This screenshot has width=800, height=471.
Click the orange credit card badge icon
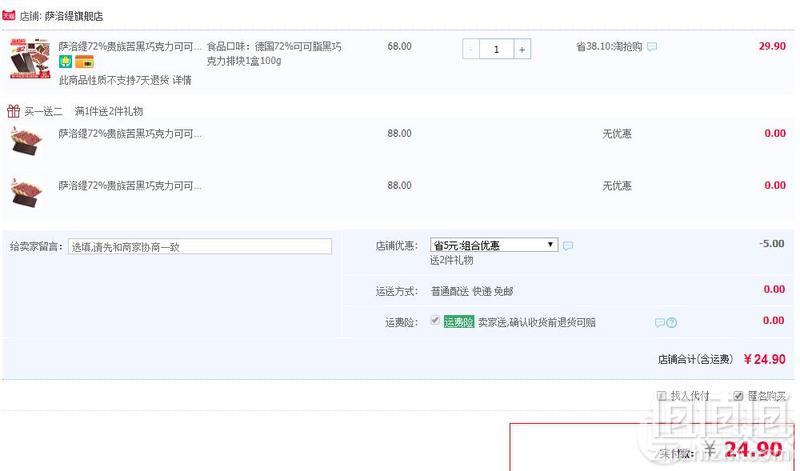(x=84, y=62)
